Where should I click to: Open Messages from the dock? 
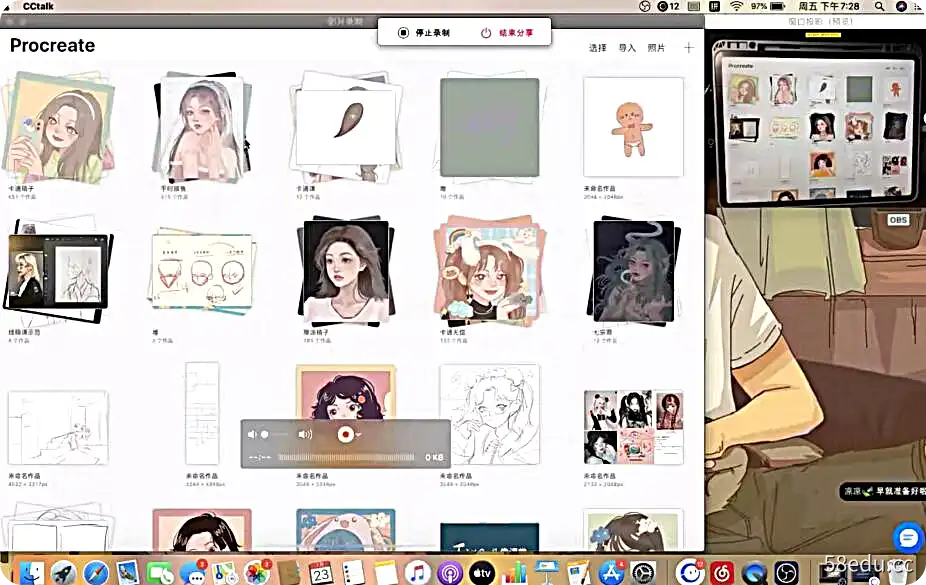coord(193,572)
